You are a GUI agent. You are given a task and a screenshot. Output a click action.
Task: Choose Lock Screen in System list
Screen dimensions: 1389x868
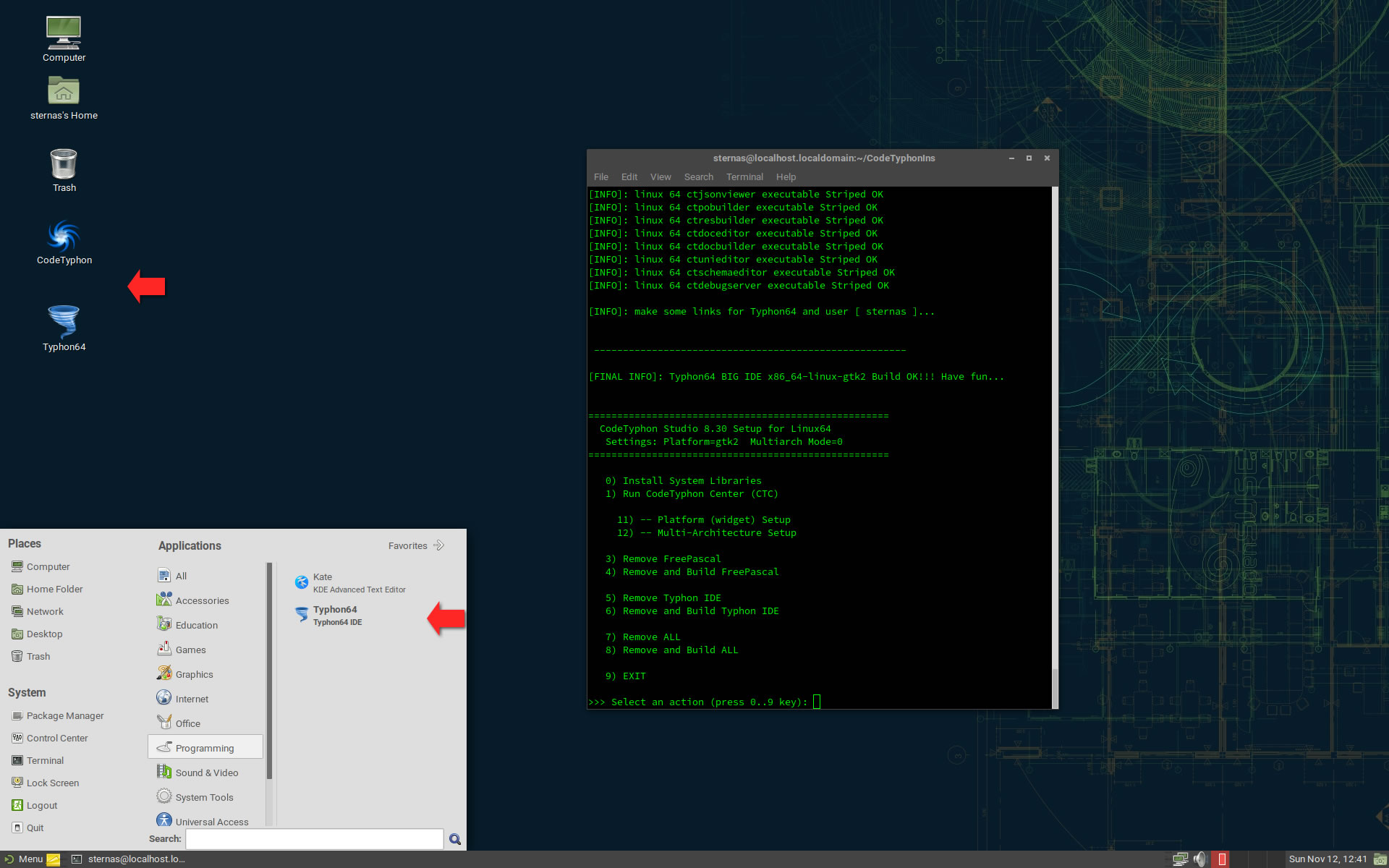pos(46,783)
